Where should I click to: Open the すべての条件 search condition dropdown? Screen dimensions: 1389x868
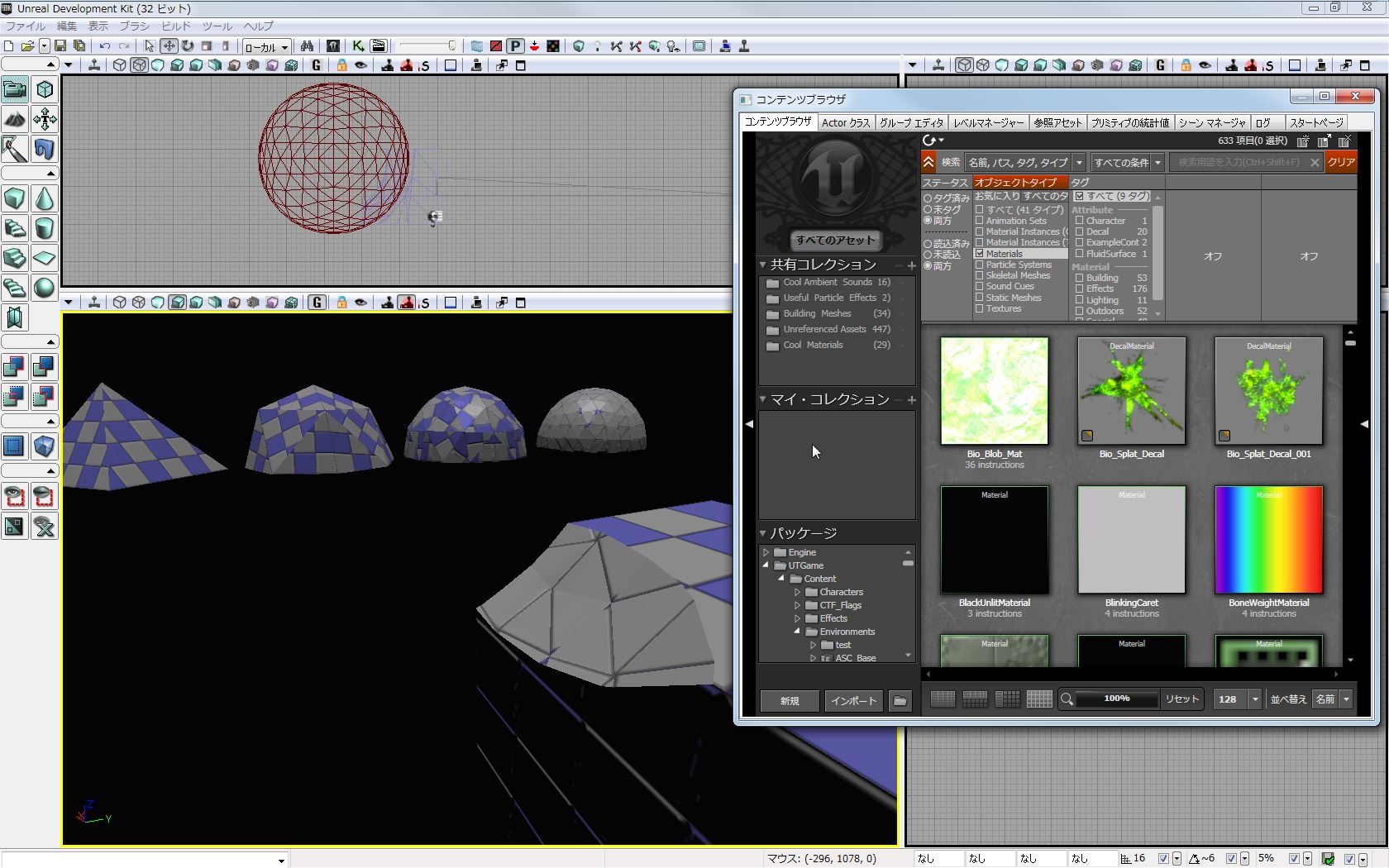[x=1127, y=163]
